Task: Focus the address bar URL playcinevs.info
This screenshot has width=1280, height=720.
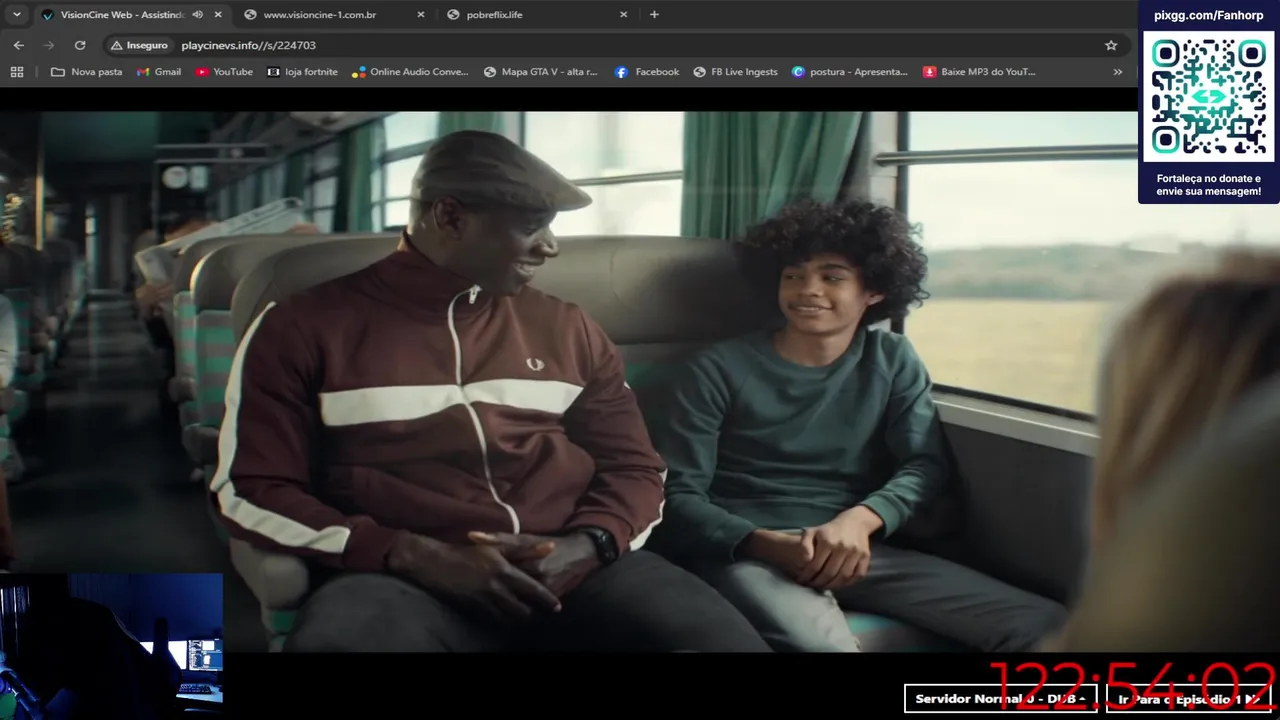Action: [248, 45]
